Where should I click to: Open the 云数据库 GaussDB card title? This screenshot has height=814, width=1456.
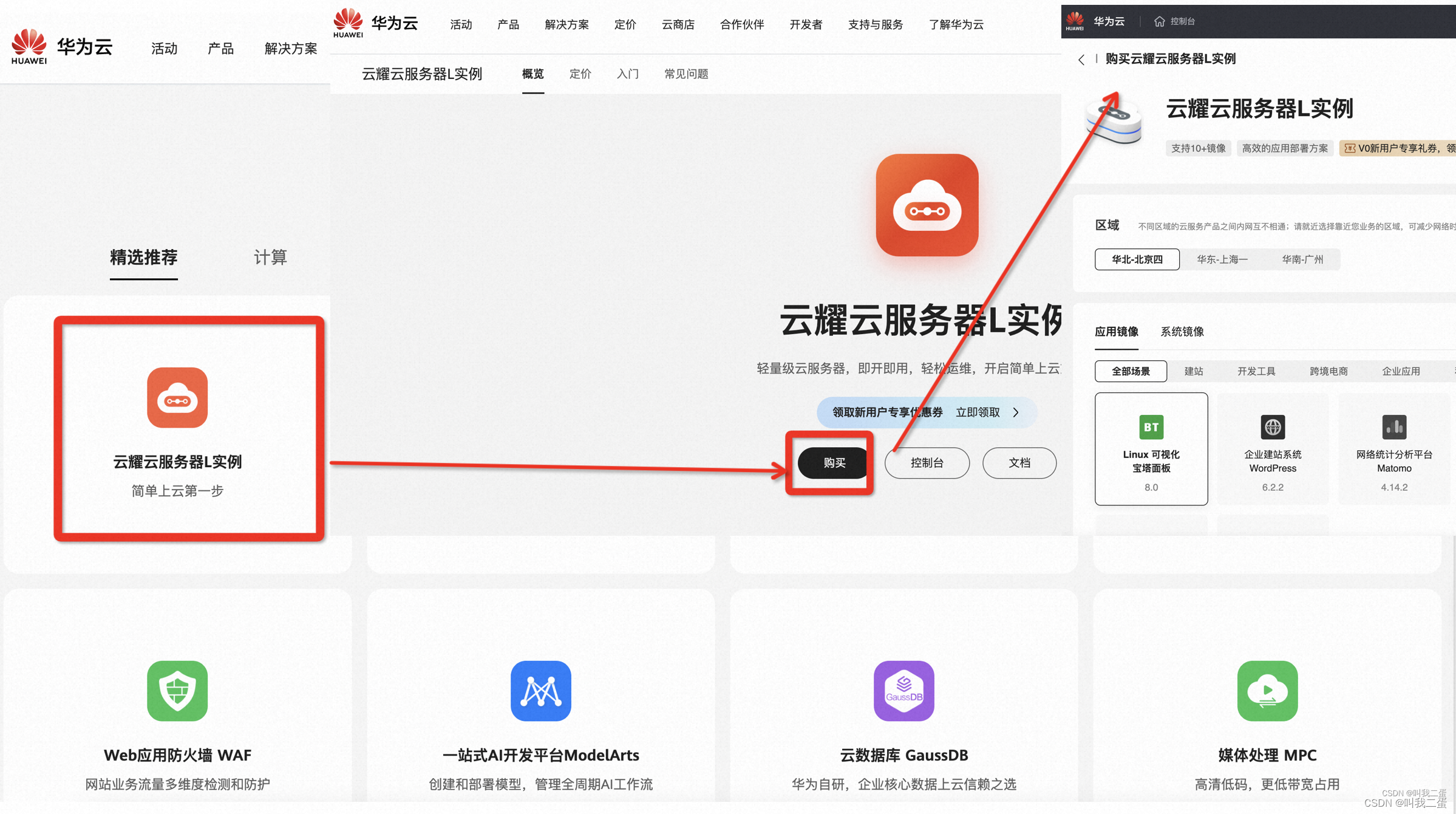pyautogui.click(x=904, y=755)
